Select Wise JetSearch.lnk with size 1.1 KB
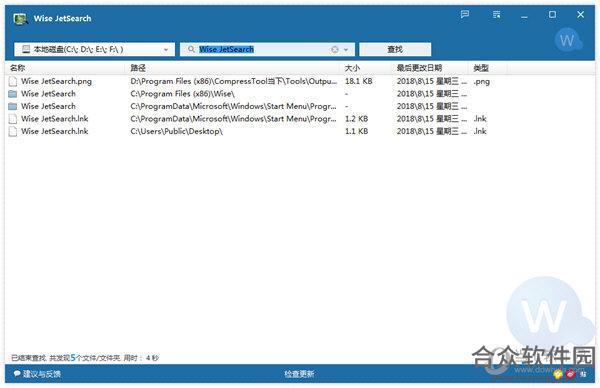Screen dimensions: 600x388 click(x=54, y=131)
